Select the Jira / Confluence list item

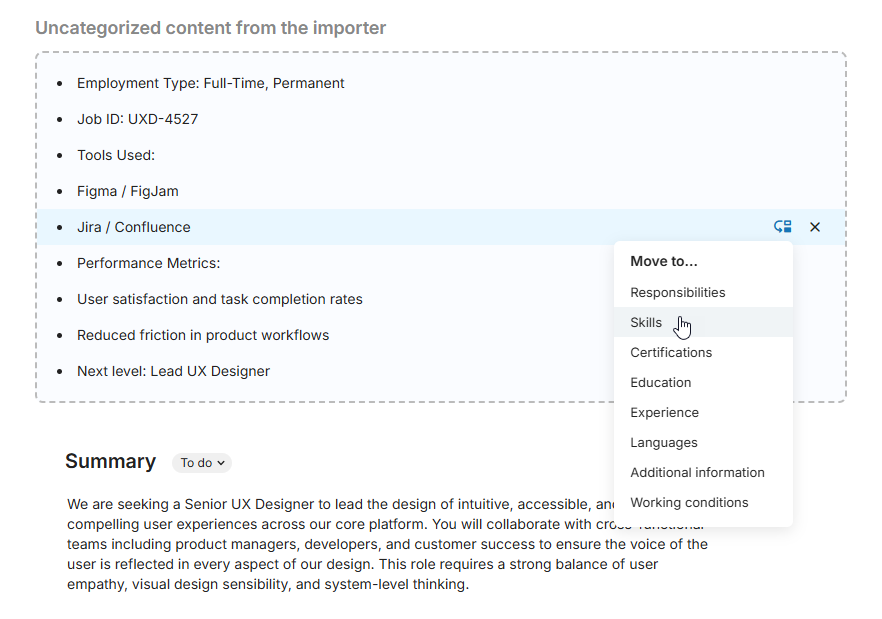(x=133, y=227)
